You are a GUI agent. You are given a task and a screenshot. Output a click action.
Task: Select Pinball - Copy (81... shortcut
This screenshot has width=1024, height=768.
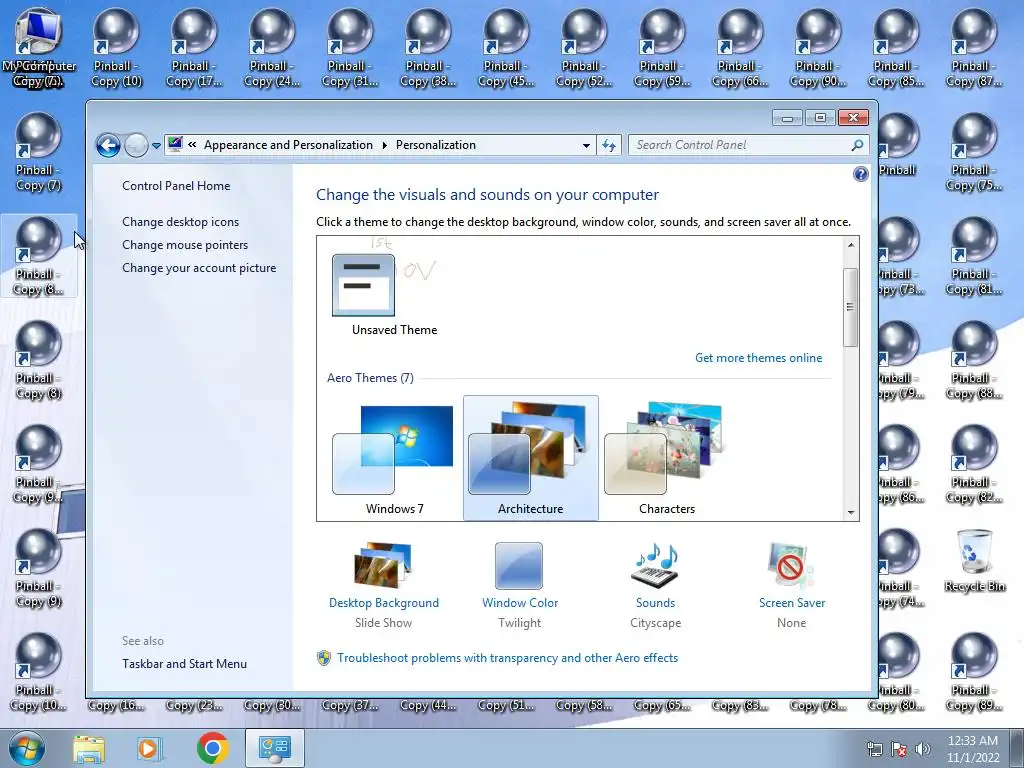click(974, 255)
